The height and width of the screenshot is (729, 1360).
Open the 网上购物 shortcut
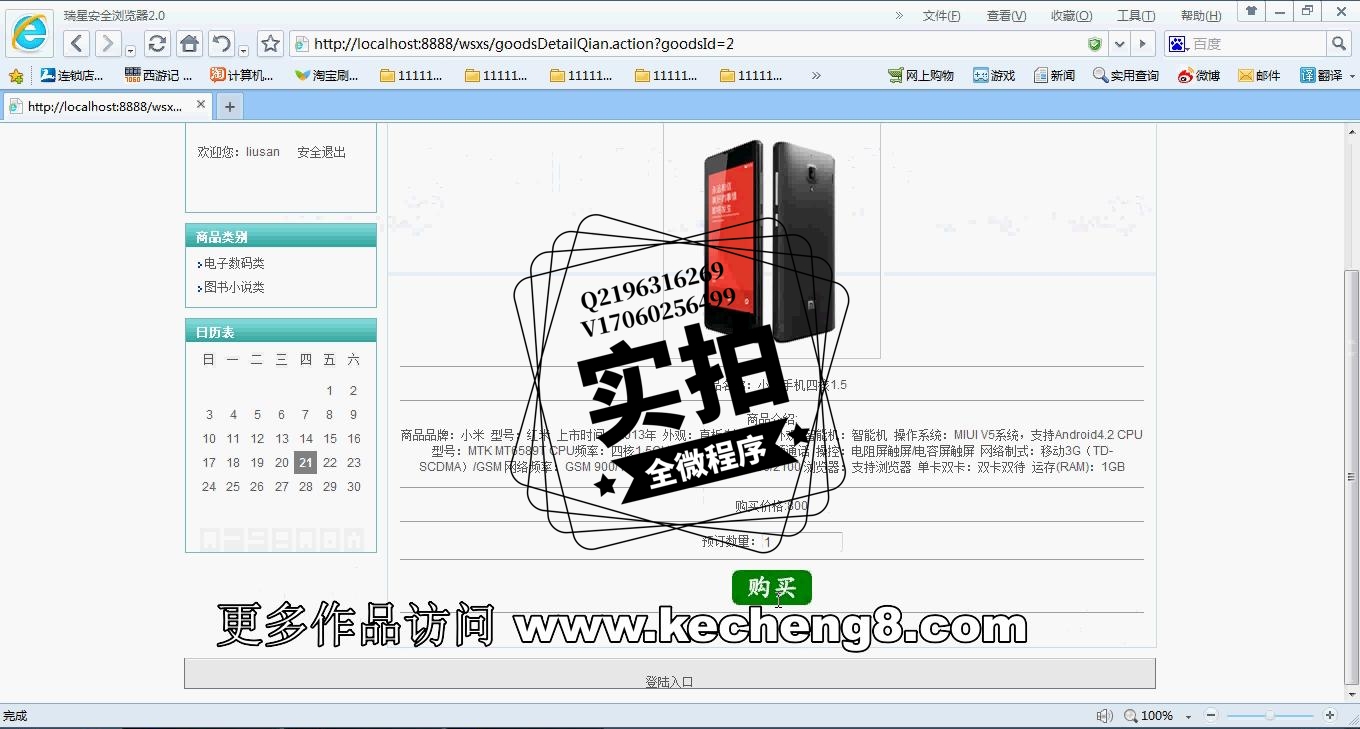(920, 75)
